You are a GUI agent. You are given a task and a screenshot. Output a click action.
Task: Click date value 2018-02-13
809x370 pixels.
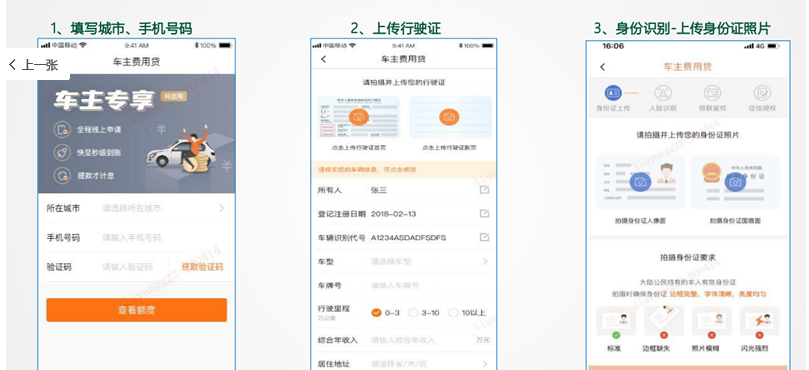point(394,214)
